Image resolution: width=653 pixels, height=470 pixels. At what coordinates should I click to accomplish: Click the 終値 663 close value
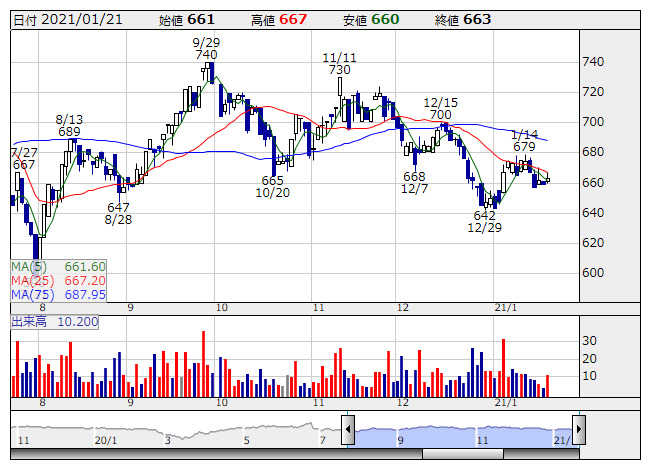463,20
